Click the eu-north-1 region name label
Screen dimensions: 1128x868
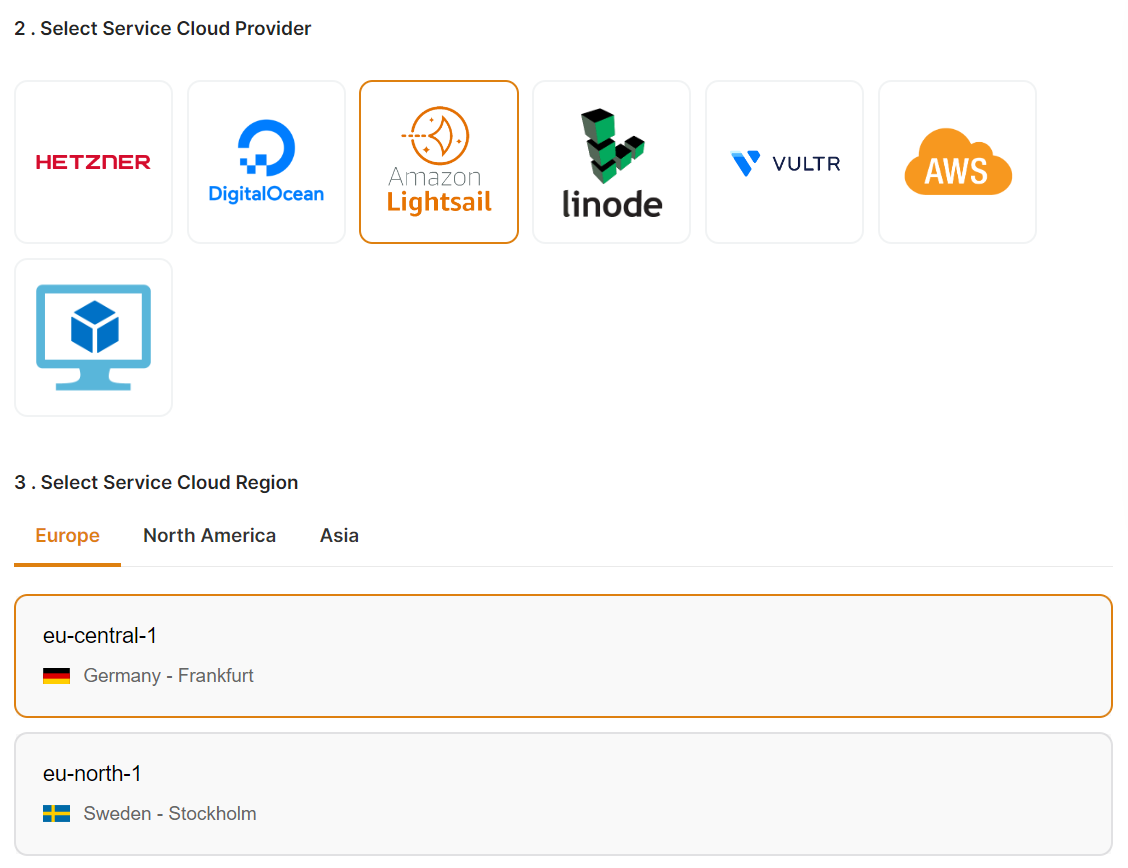[x=92, y=774]
